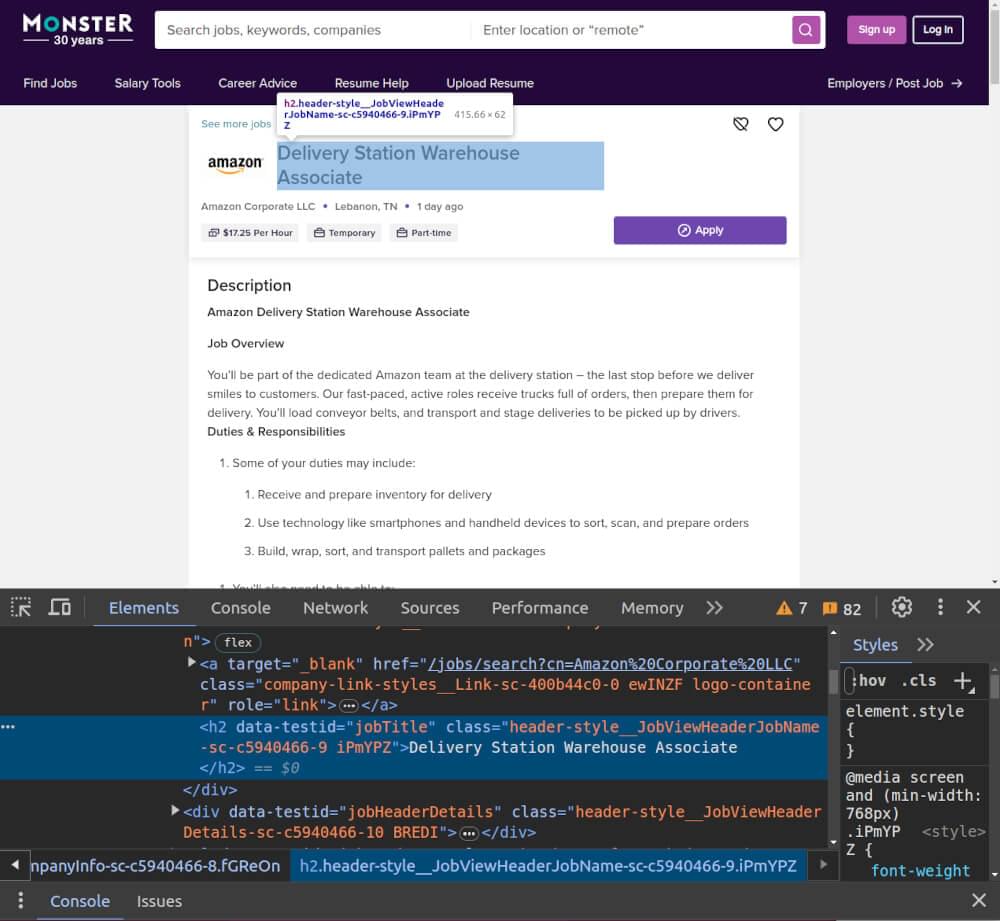
Task: Open hidden panels with the chevron next to Memory
Action: point(713,607)
